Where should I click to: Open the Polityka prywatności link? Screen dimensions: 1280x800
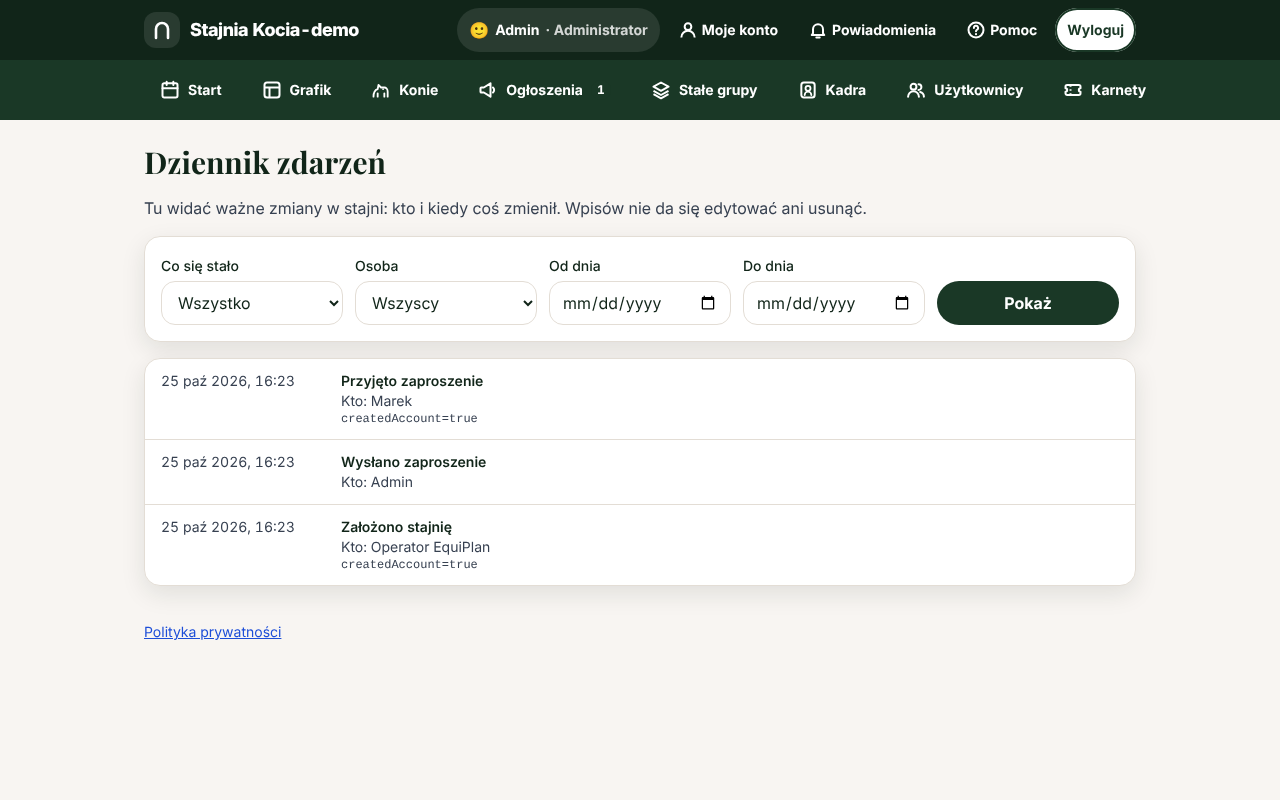click(213, 632)
